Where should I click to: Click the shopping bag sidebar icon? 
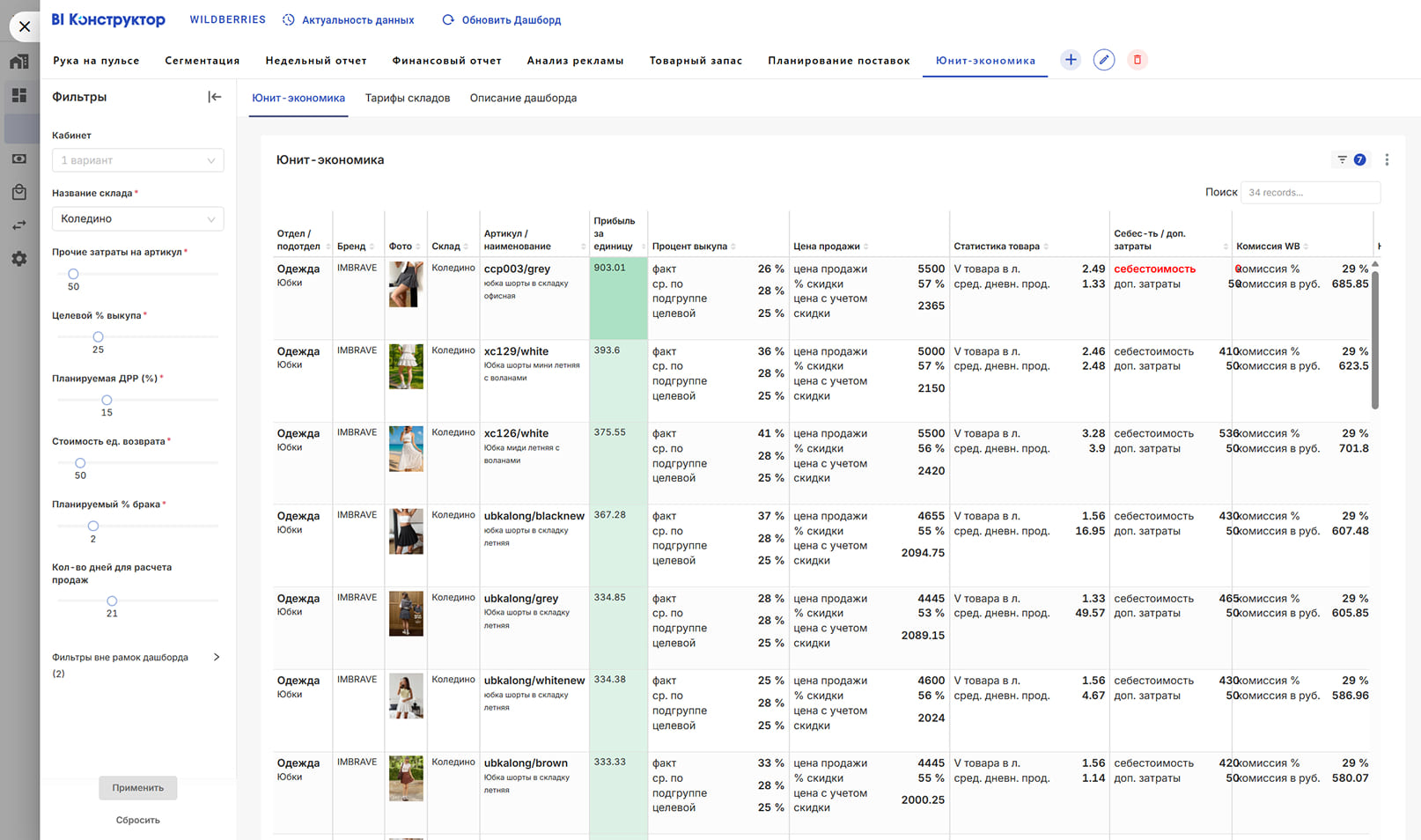(19, 192)
